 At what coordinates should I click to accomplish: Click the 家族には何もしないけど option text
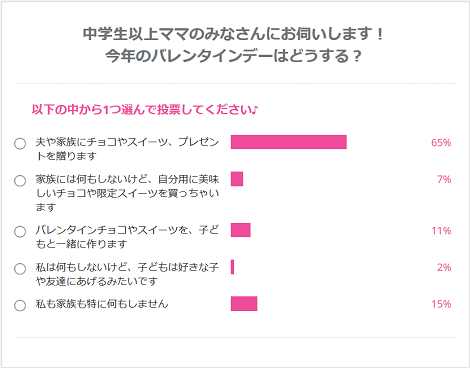pyautogui.click(x=127, y=193)
